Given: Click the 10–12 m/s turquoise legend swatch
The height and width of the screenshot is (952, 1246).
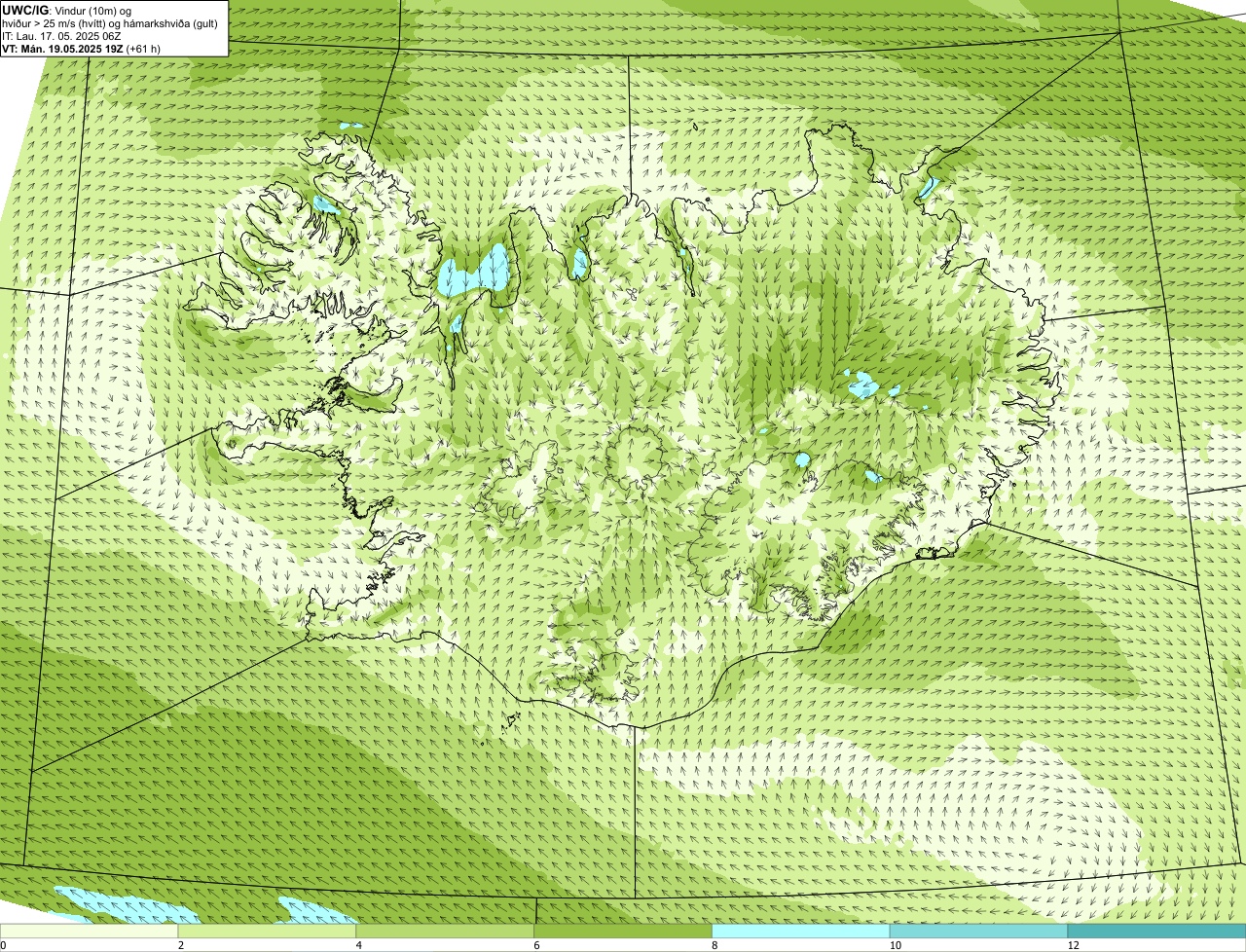Looking at the screenshot, I should click(978, 932).
